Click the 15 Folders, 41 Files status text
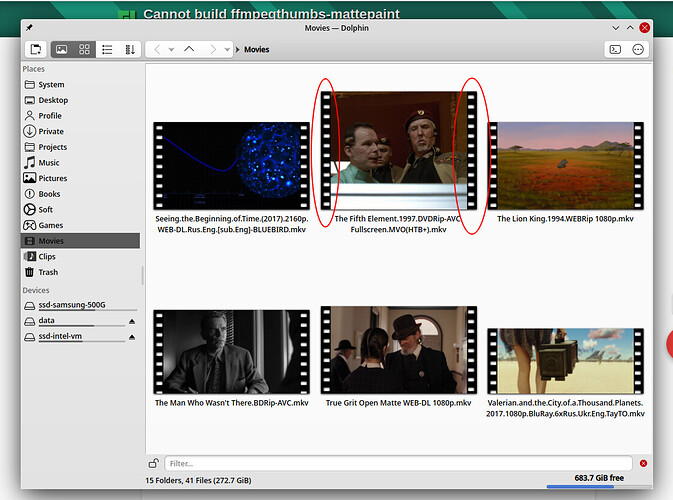The width and height of the screenshot is (673, 500). point(198,480)
